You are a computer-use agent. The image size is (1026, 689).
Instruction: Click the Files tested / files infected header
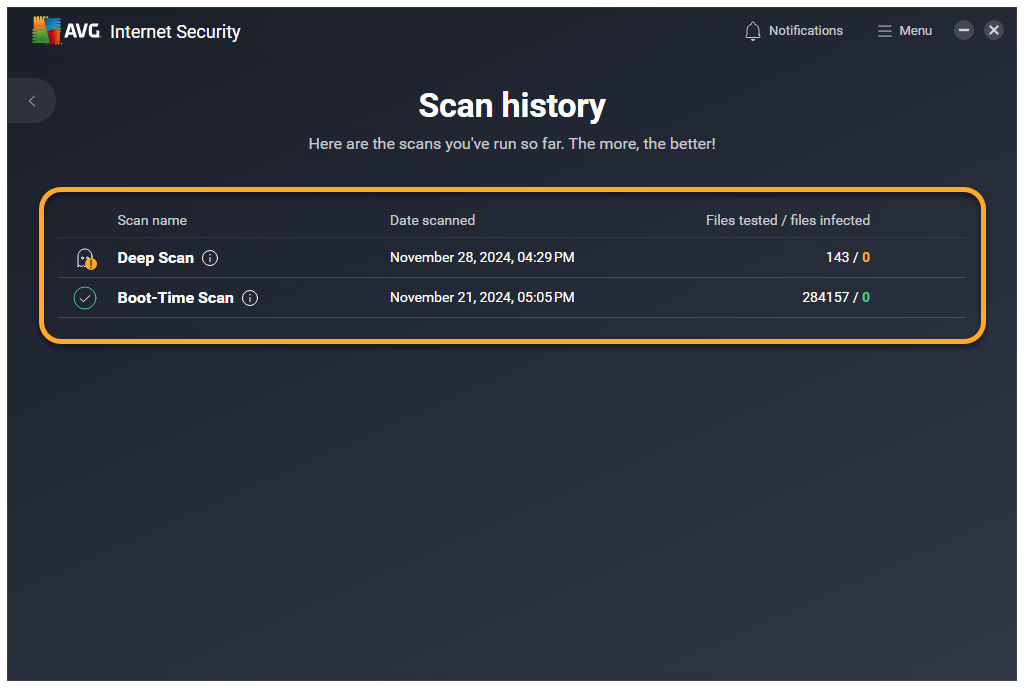click(x=787, y=220)
